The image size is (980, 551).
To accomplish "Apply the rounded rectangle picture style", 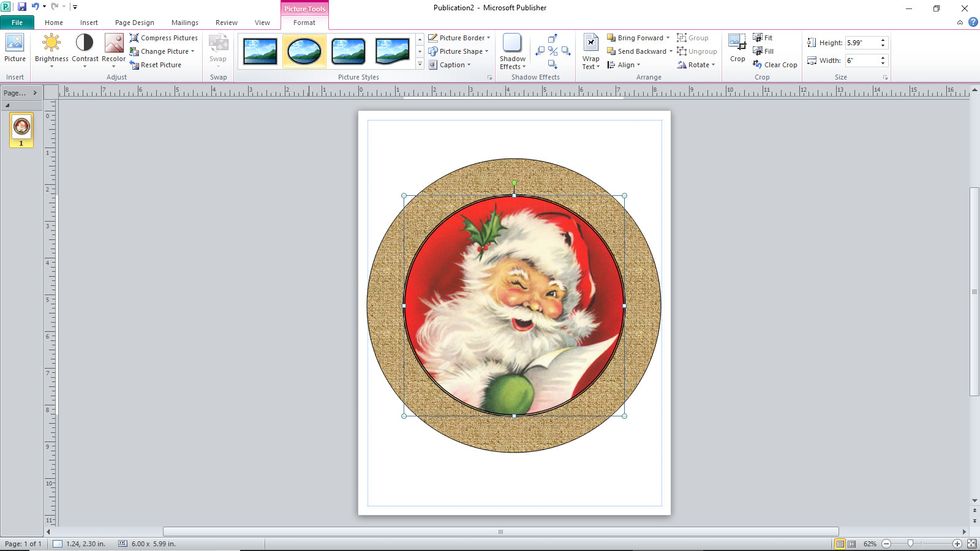I will [348, 51].
